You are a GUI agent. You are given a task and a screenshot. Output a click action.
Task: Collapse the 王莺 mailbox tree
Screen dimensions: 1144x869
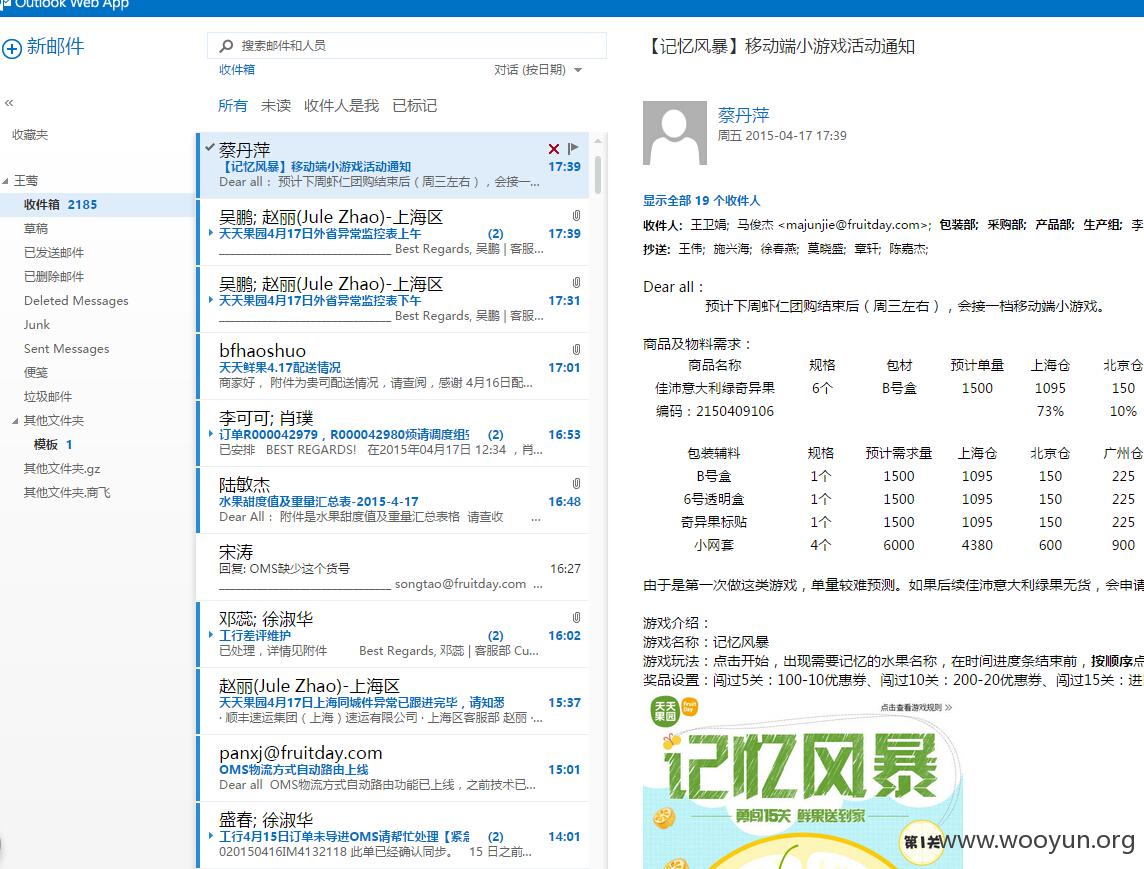tap(5, 181)
